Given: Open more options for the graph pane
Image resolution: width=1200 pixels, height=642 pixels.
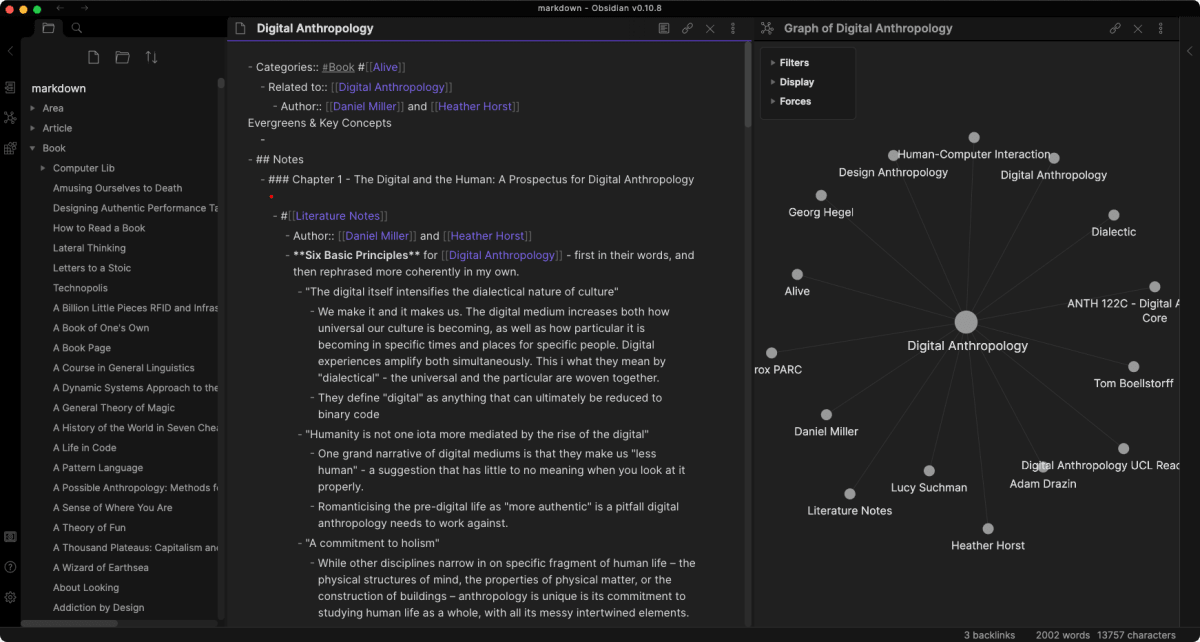Looking at the screenshot, I should (x=1161, y=29).
